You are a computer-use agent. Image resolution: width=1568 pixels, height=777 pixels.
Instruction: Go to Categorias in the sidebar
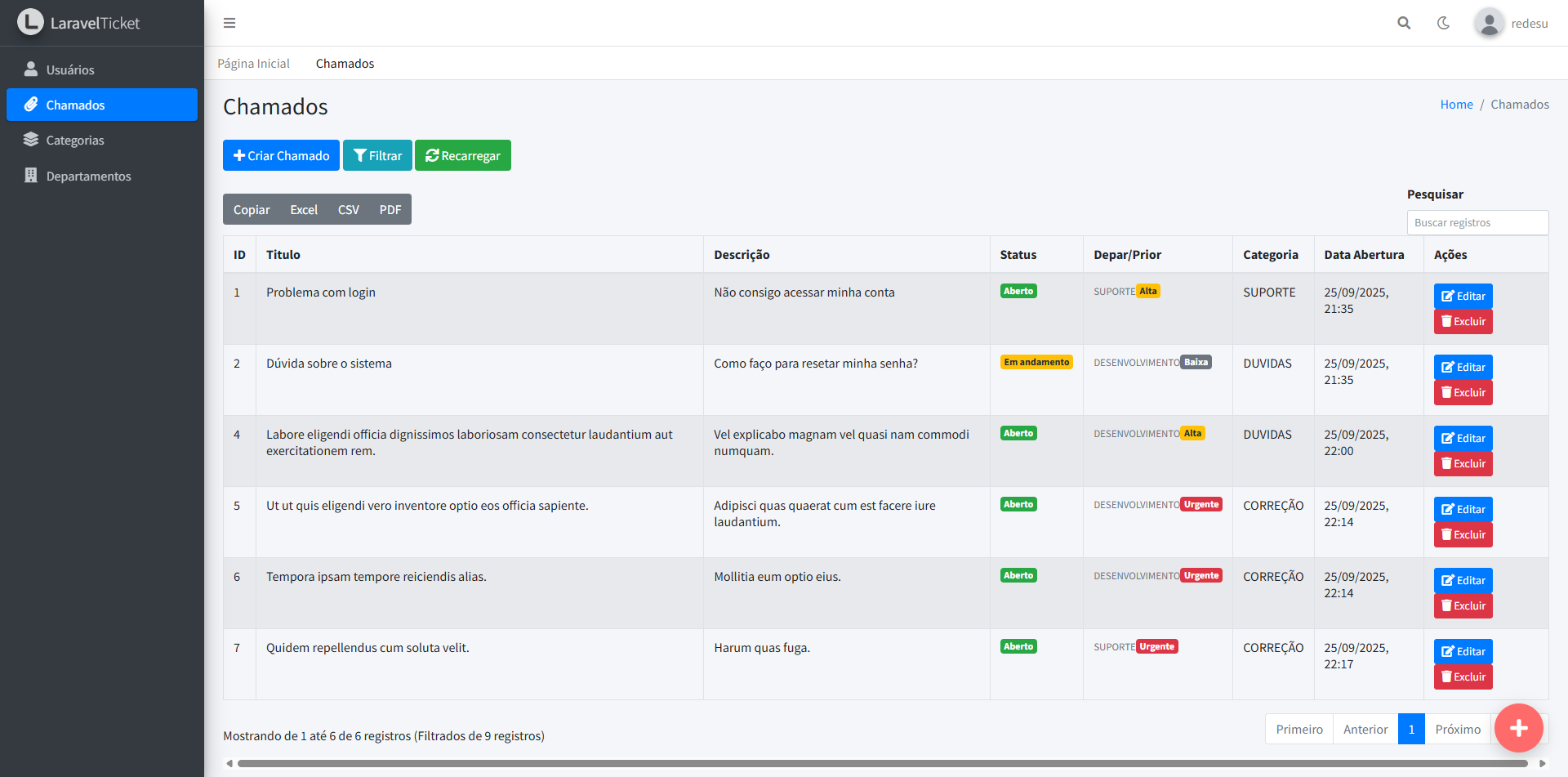coord(75,140)
